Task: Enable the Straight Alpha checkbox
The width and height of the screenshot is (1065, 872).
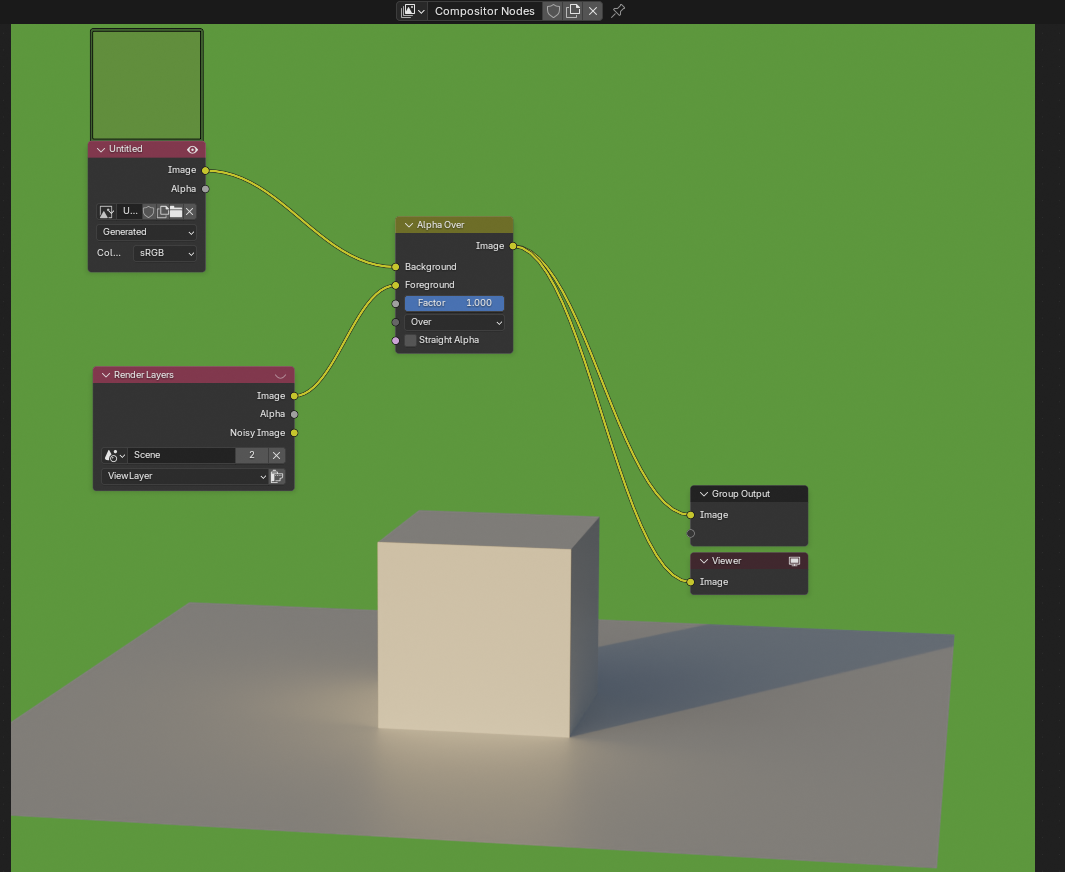Action: (410, 340)
